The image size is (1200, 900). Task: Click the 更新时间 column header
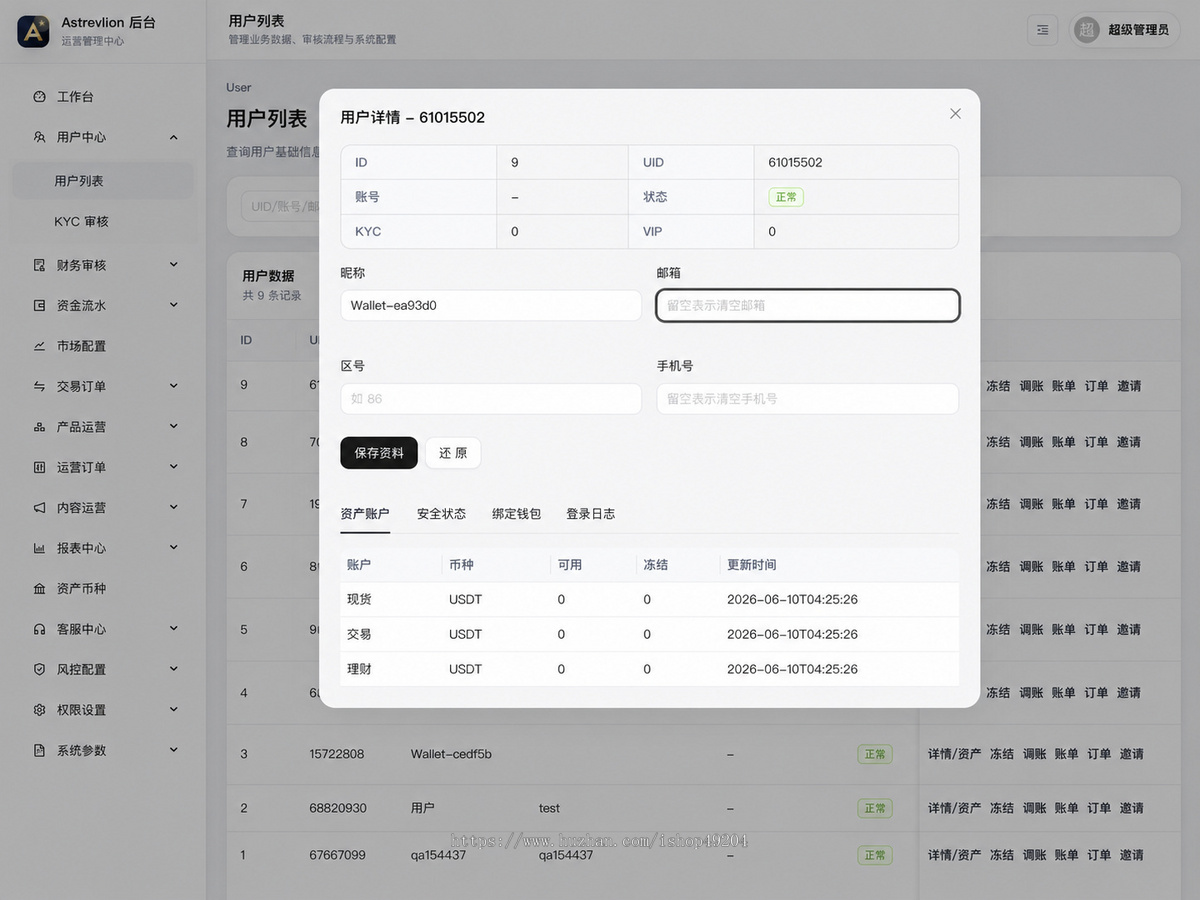(x=752, y=565)
